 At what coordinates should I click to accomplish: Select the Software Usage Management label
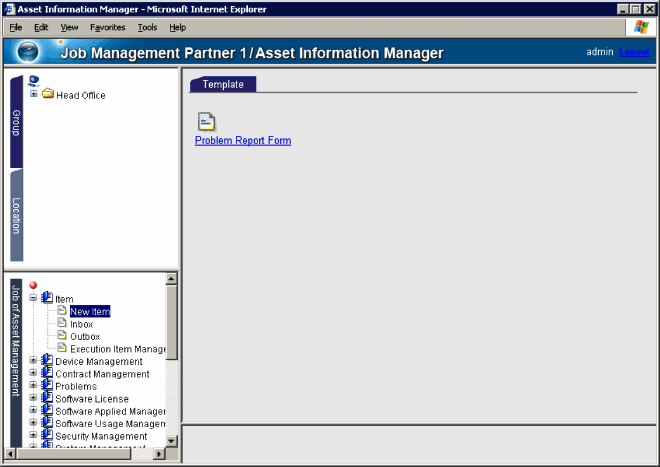[x=110, y=424]
